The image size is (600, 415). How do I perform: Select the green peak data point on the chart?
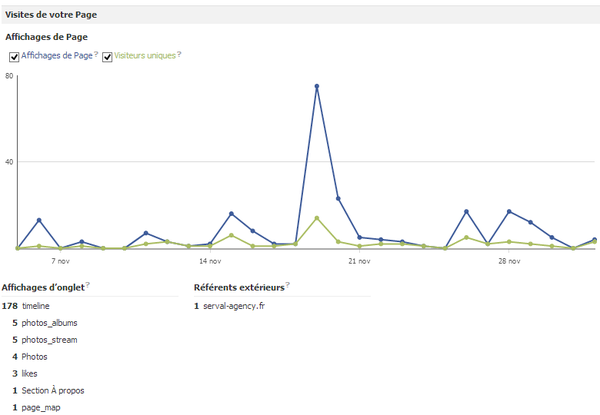point(317,218)
